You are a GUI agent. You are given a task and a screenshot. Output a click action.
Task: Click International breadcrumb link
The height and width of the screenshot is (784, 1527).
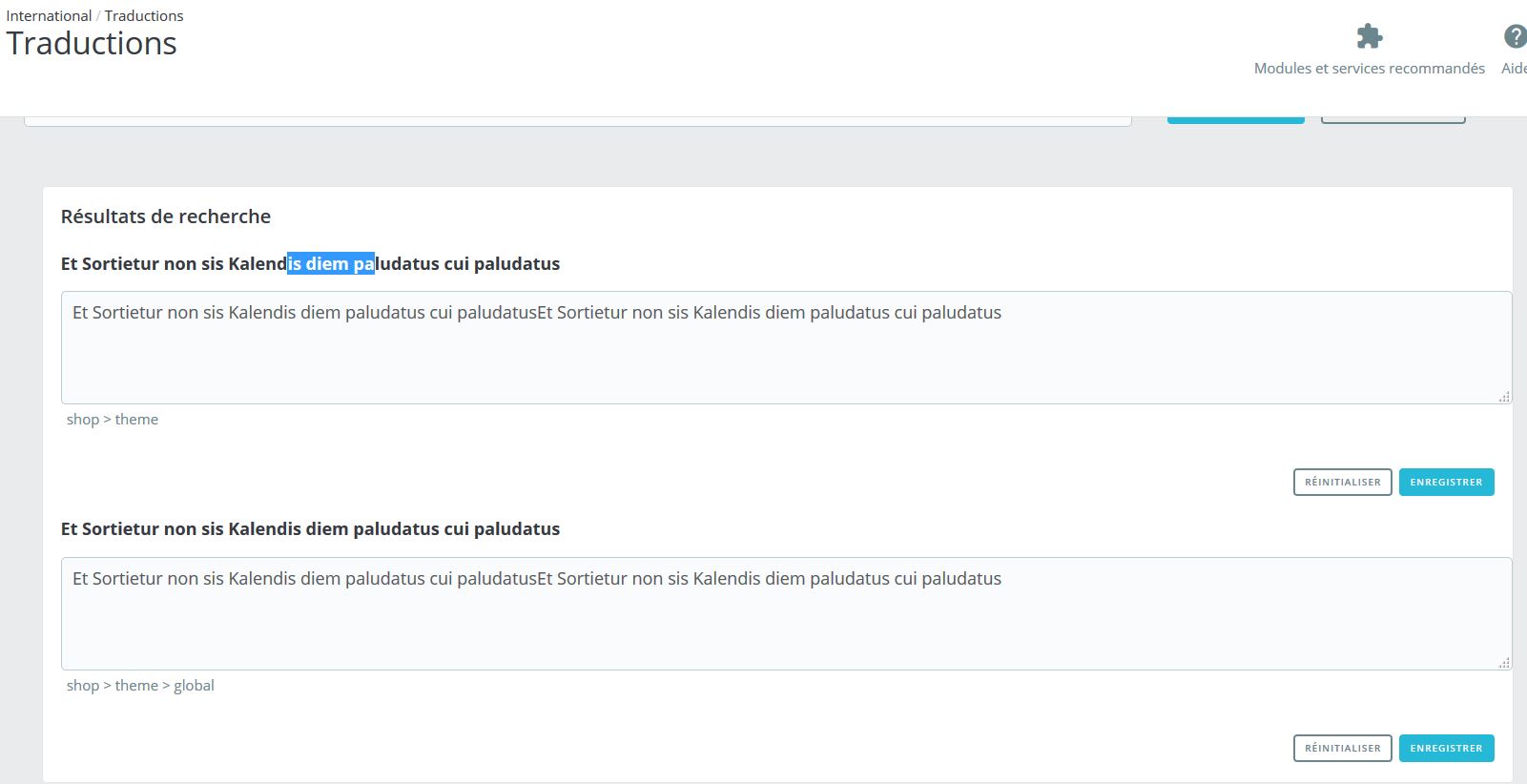(x=49, y=15)
